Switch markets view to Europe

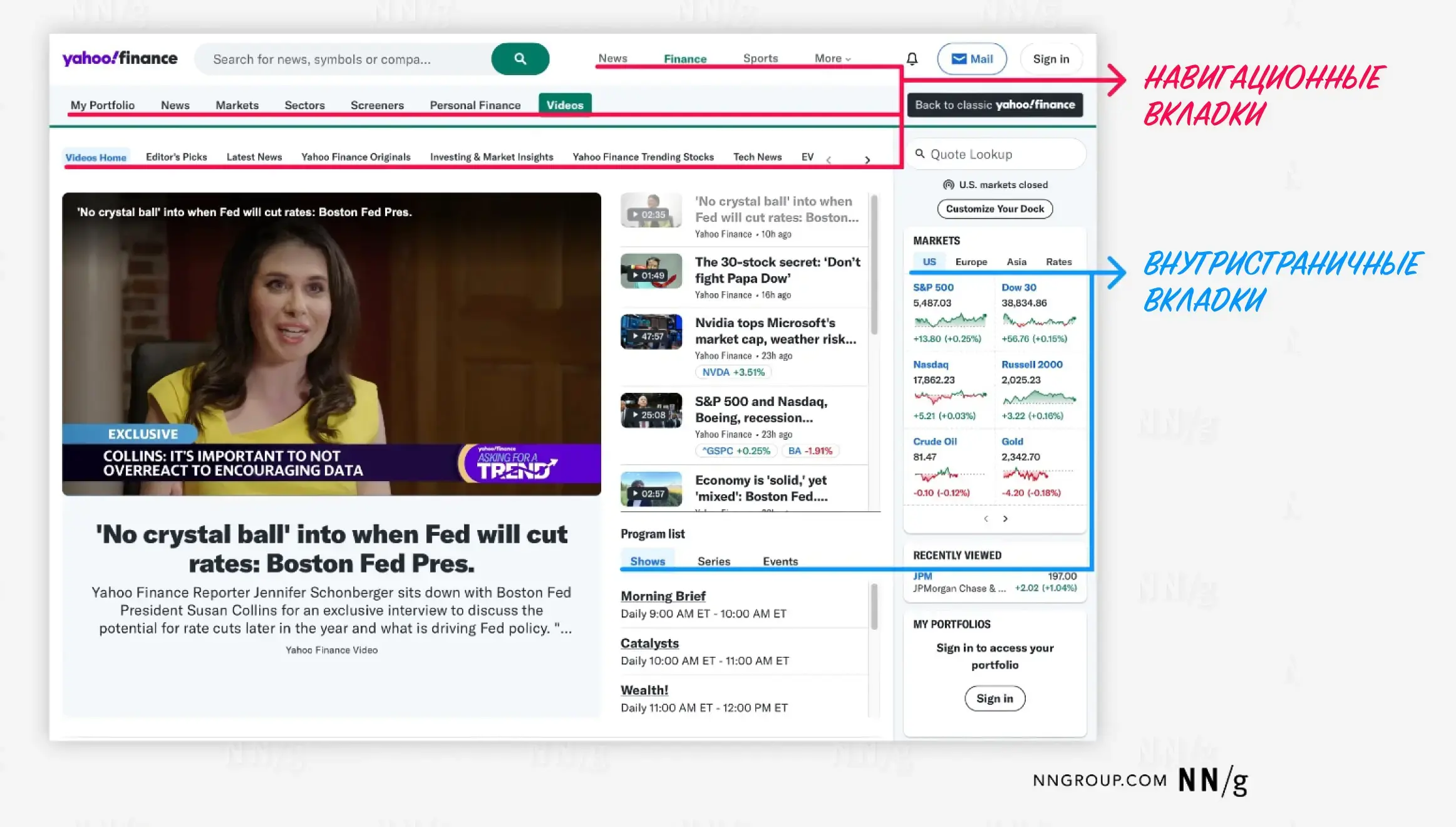click(x=971, y=262)
